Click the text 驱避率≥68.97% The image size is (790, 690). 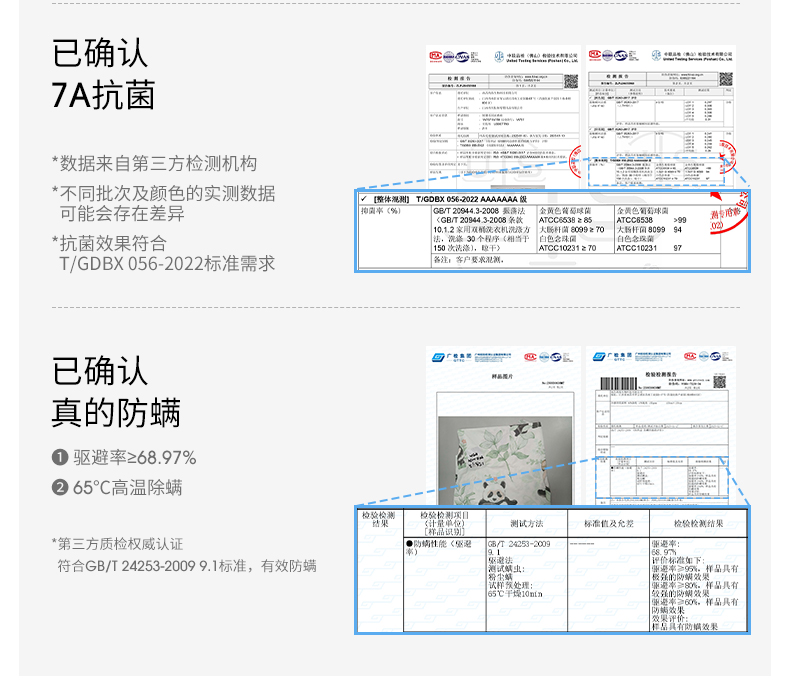(x=135, y=458)
